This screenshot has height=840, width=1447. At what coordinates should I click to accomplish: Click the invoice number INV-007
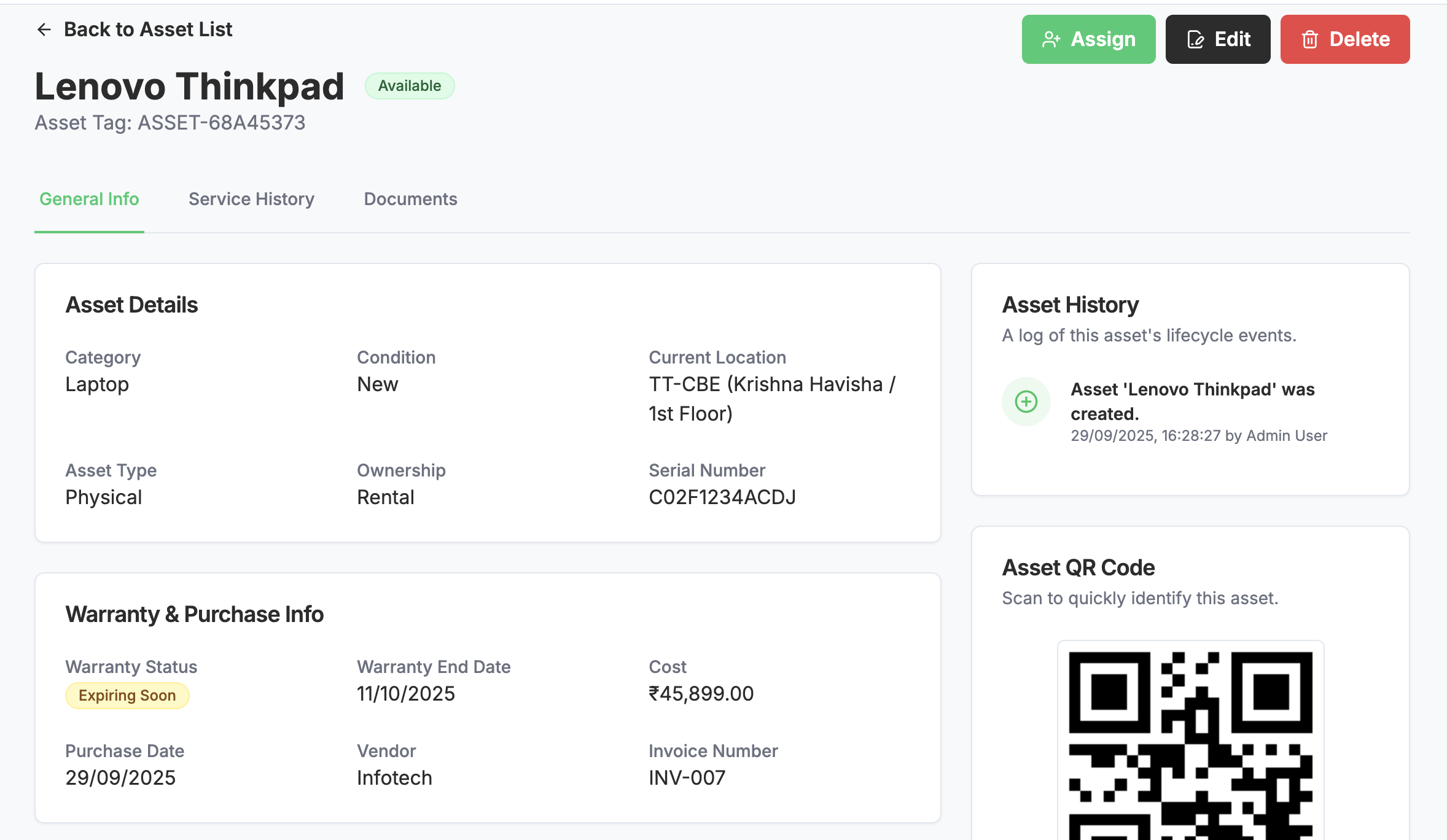687,778
